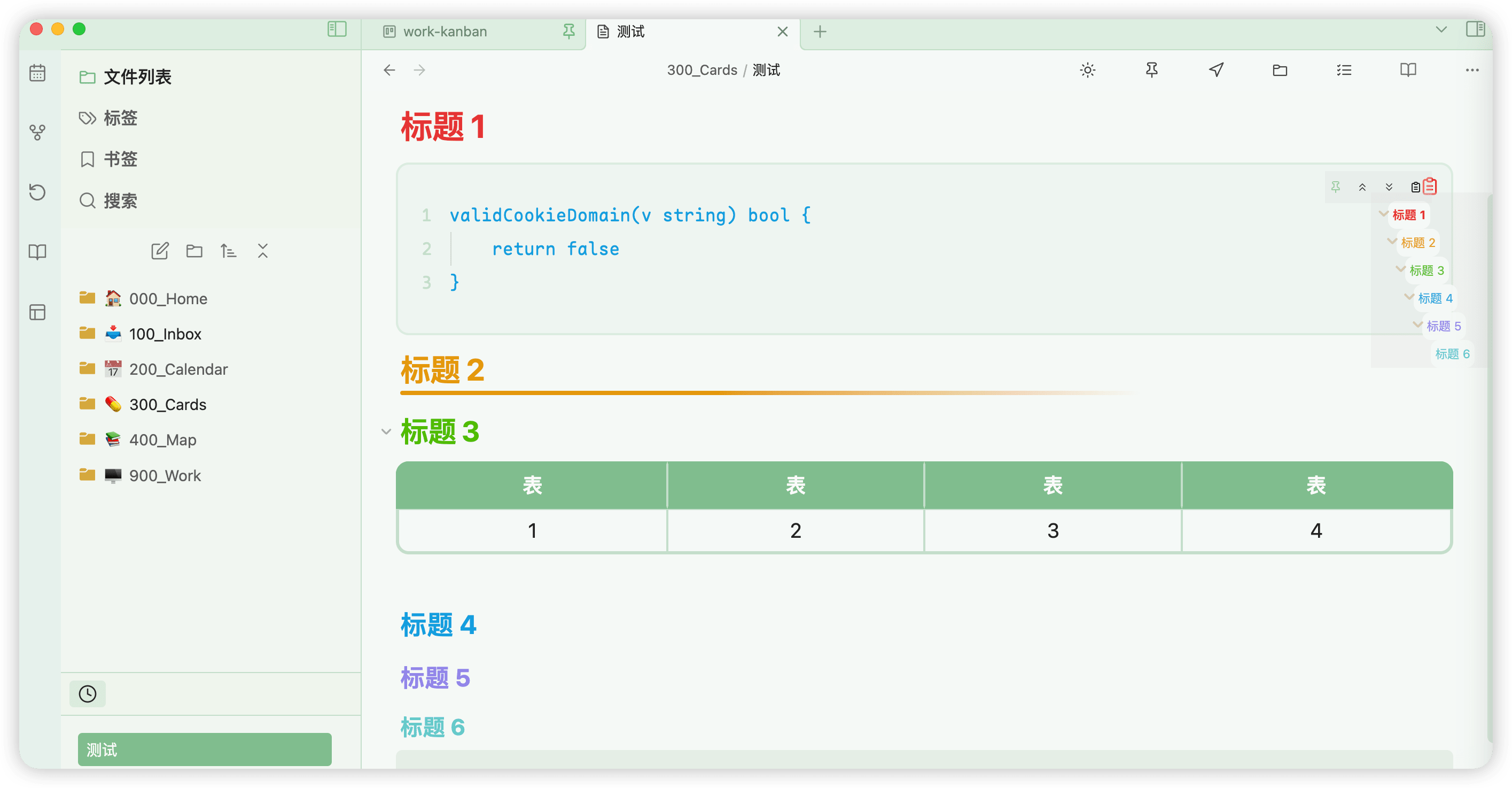
Task: Toggle reading view book icon in header
Action: (1408, 70)
